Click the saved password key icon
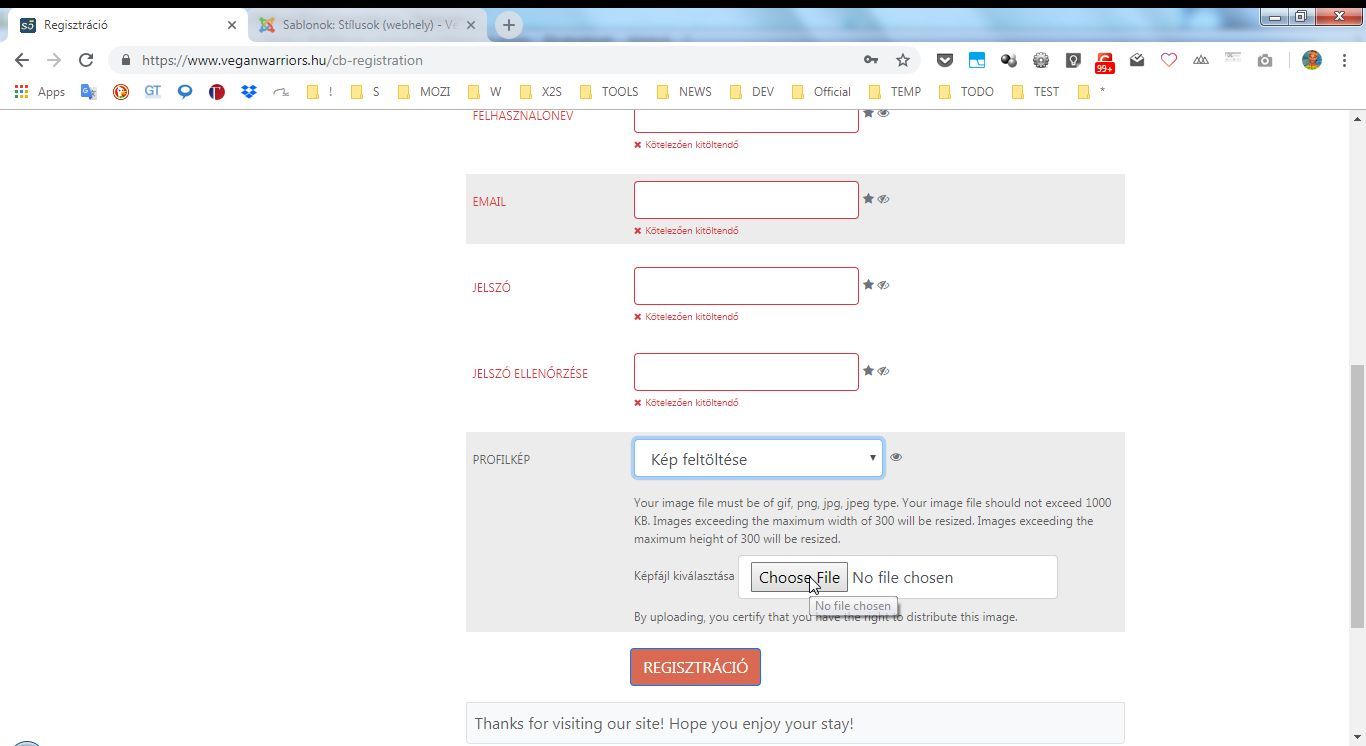 [871, 60]
